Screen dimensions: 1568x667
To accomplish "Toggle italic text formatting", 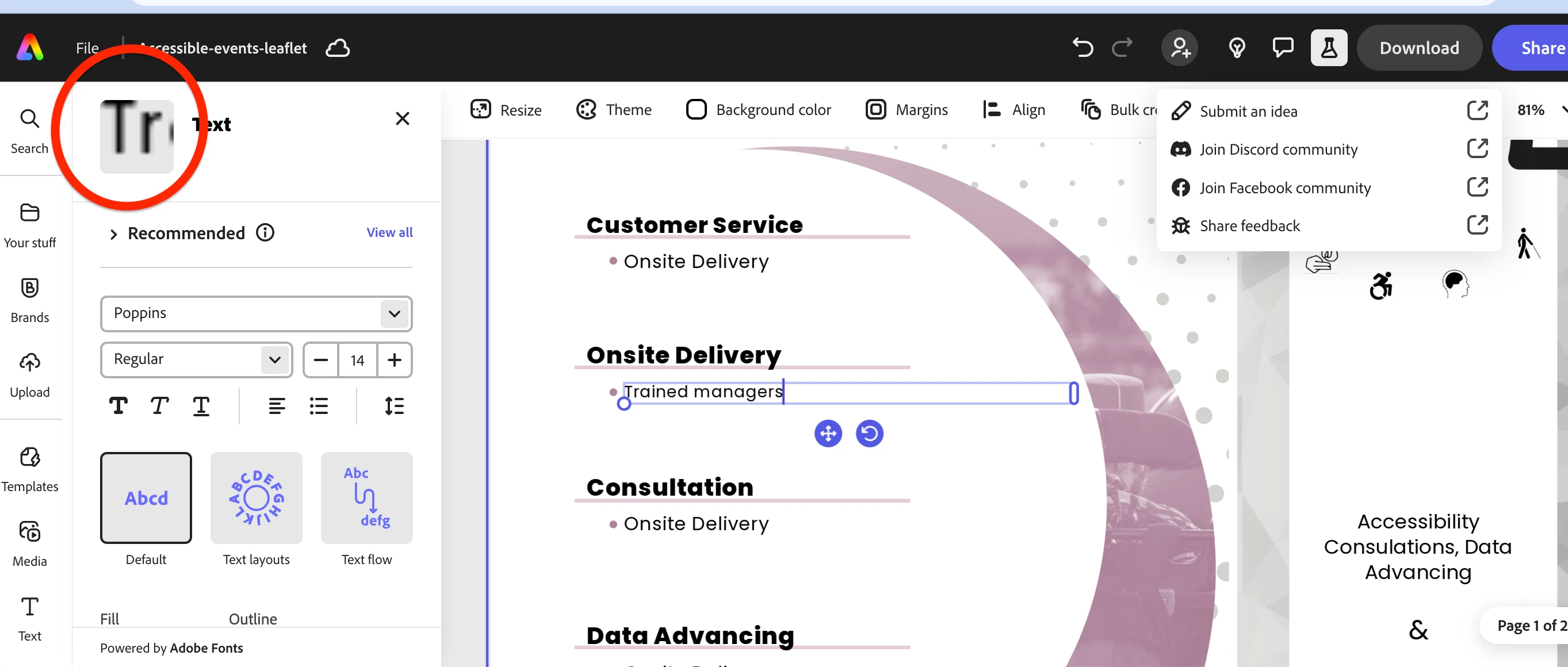I will click(x=159, y=405).
